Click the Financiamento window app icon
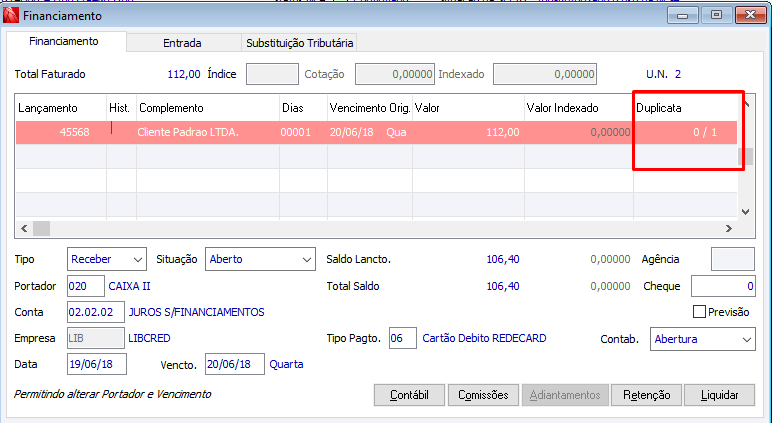772x423 pixels. (11, 16)
